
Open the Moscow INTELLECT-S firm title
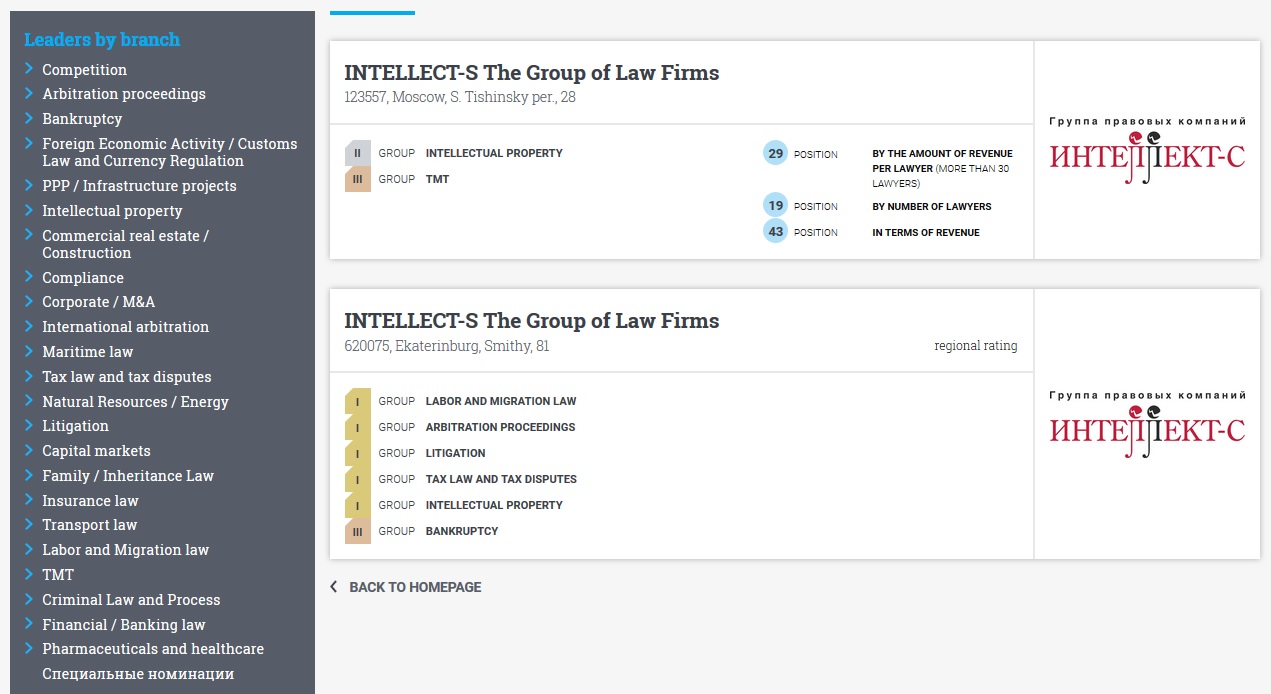(x=532, y=73)
